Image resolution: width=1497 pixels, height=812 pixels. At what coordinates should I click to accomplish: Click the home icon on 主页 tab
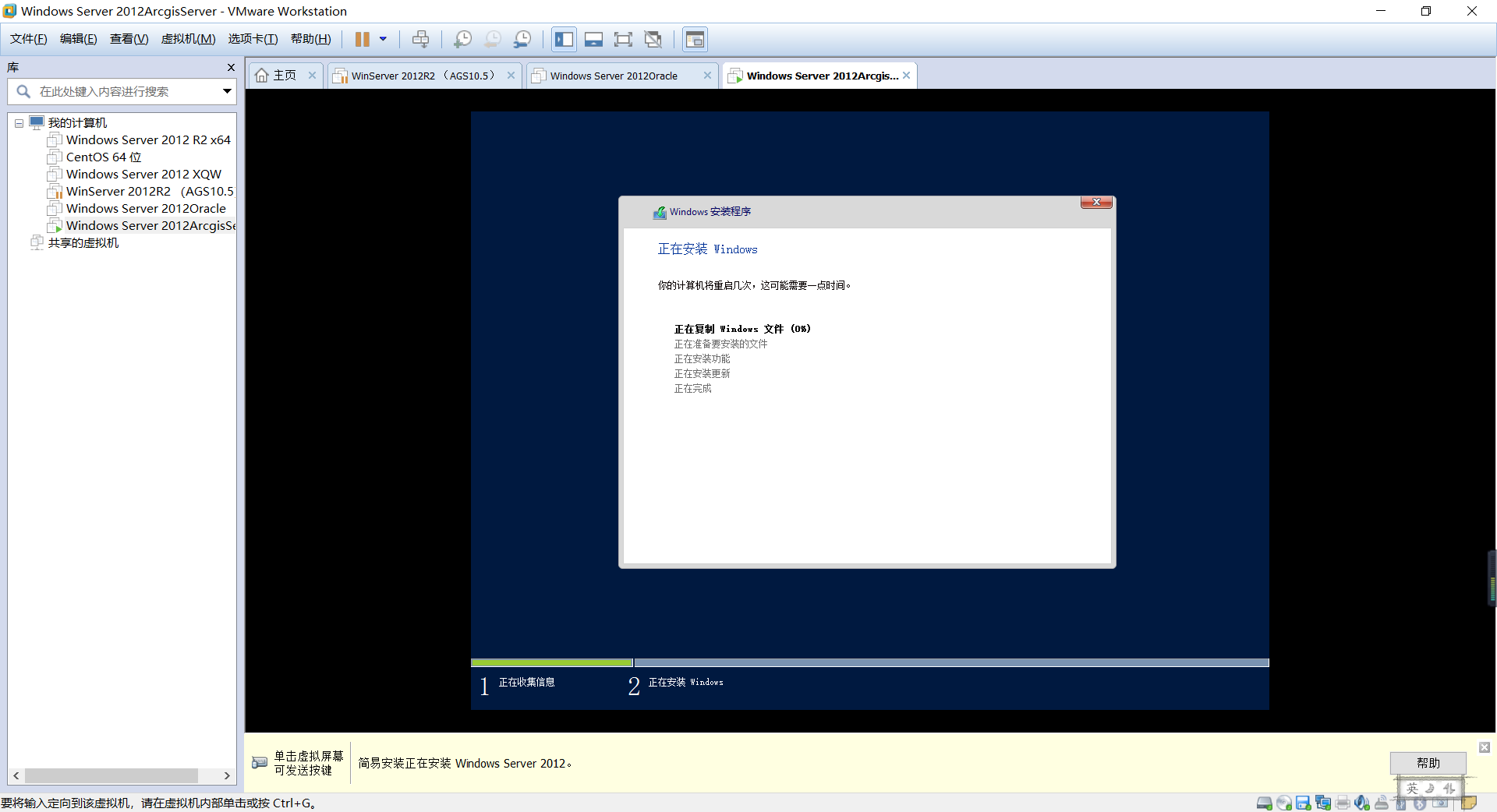pos(262,76)
